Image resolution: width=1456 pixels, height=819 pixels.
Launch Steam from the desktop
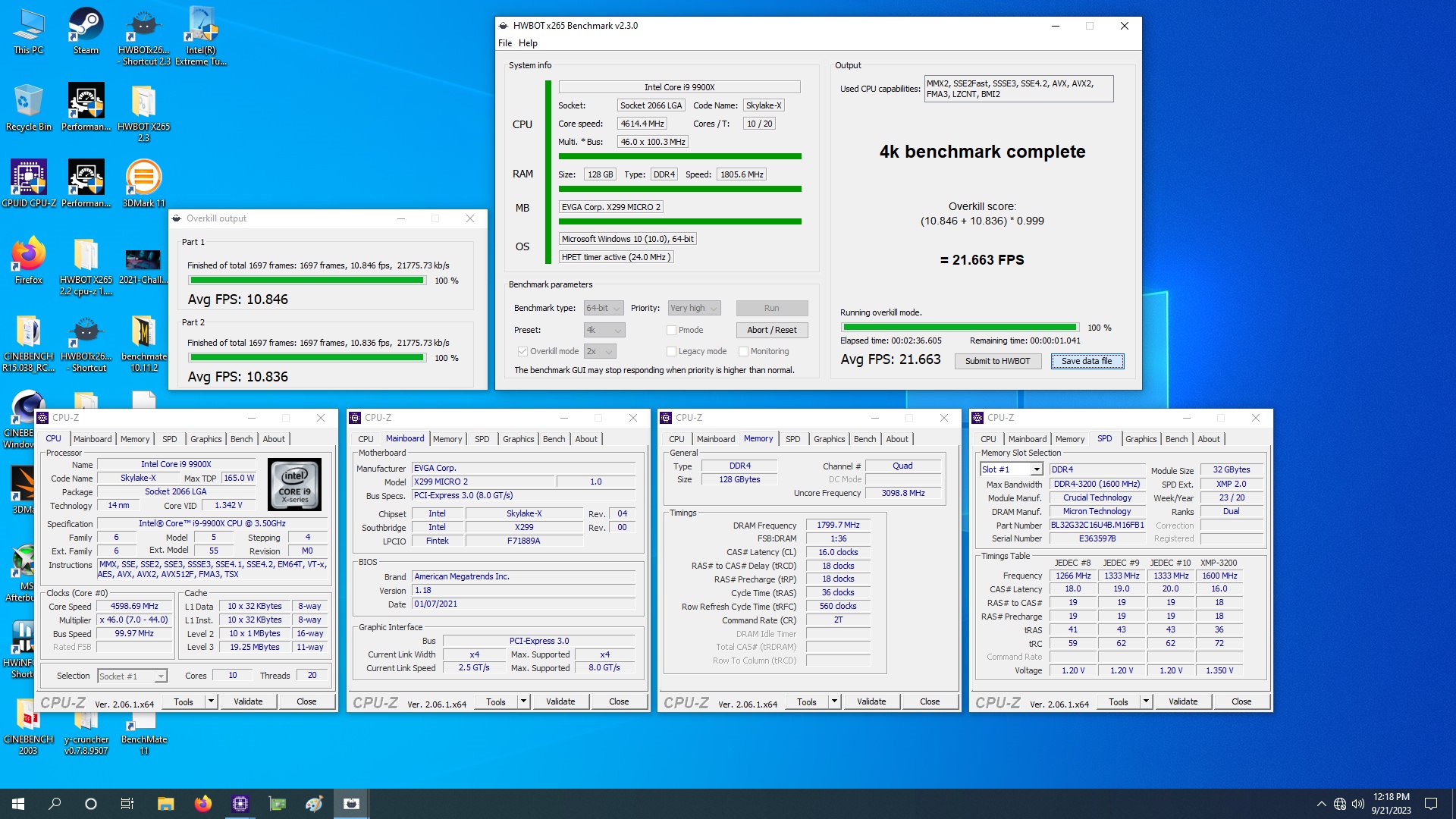coord(86,32)
